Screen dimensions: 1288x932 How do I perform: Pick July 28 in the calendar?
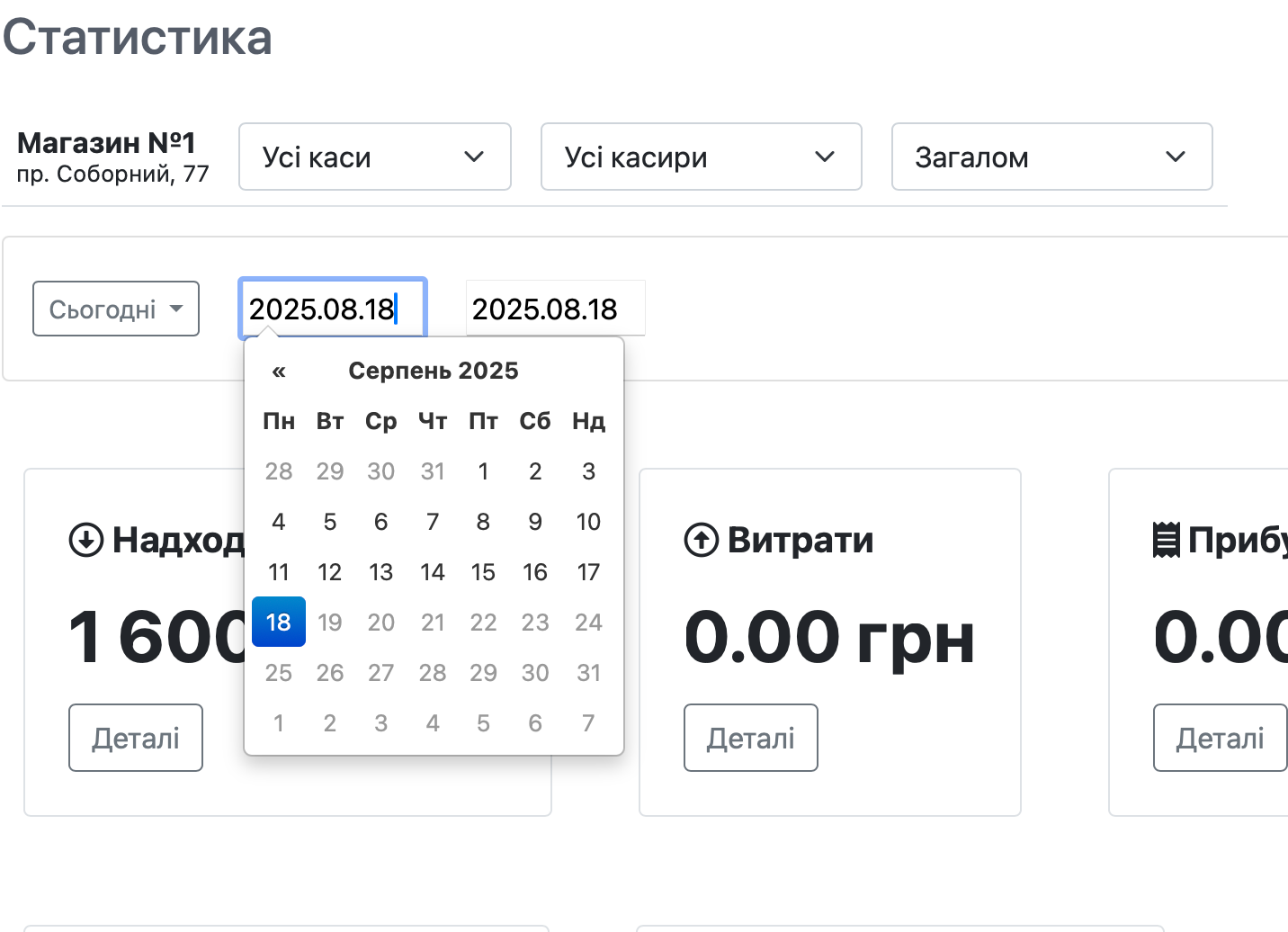[x=279, y=470]
